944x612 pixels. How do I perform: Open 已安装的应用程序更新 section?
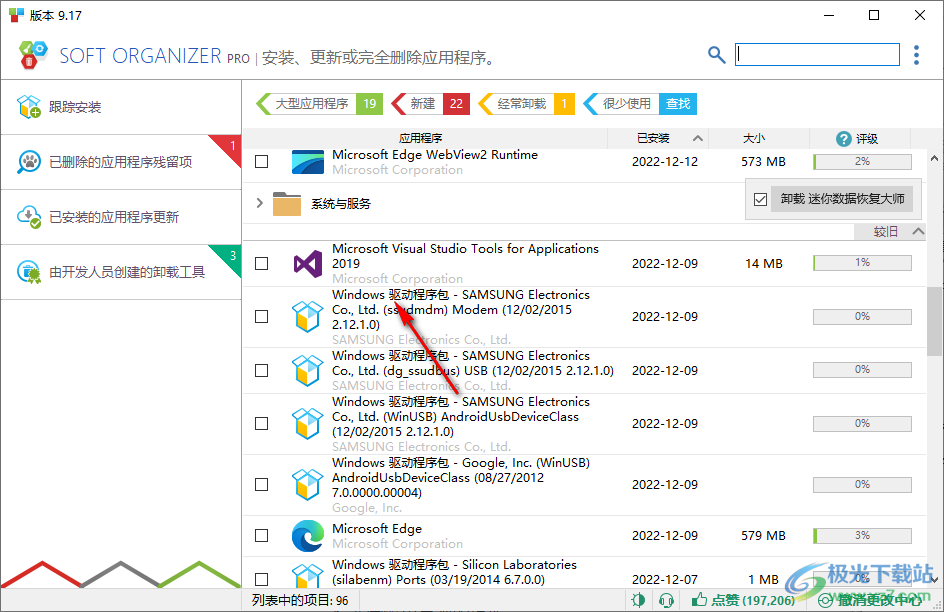(x=121, y=217)
